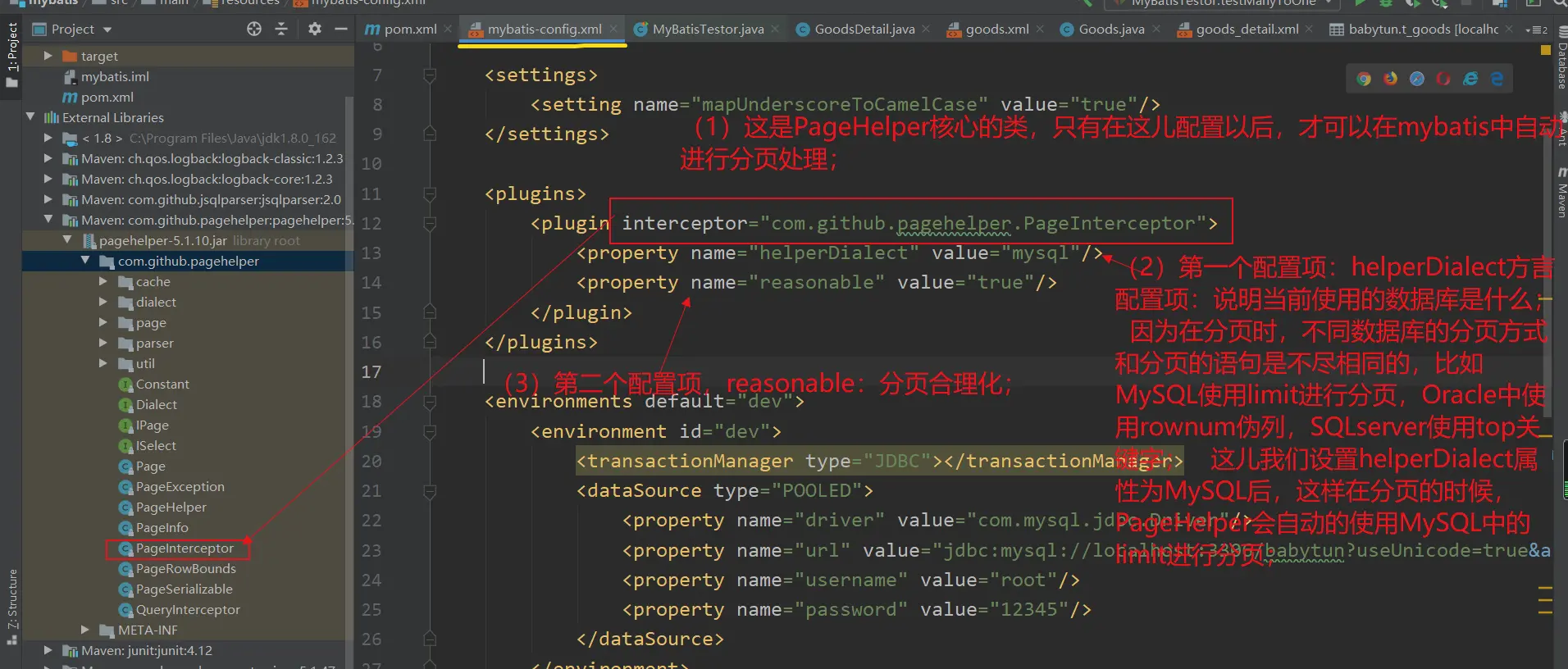The image size is (1568, 669).
Task: Fold the environments block at line 18
Action: tap(430, 402)
